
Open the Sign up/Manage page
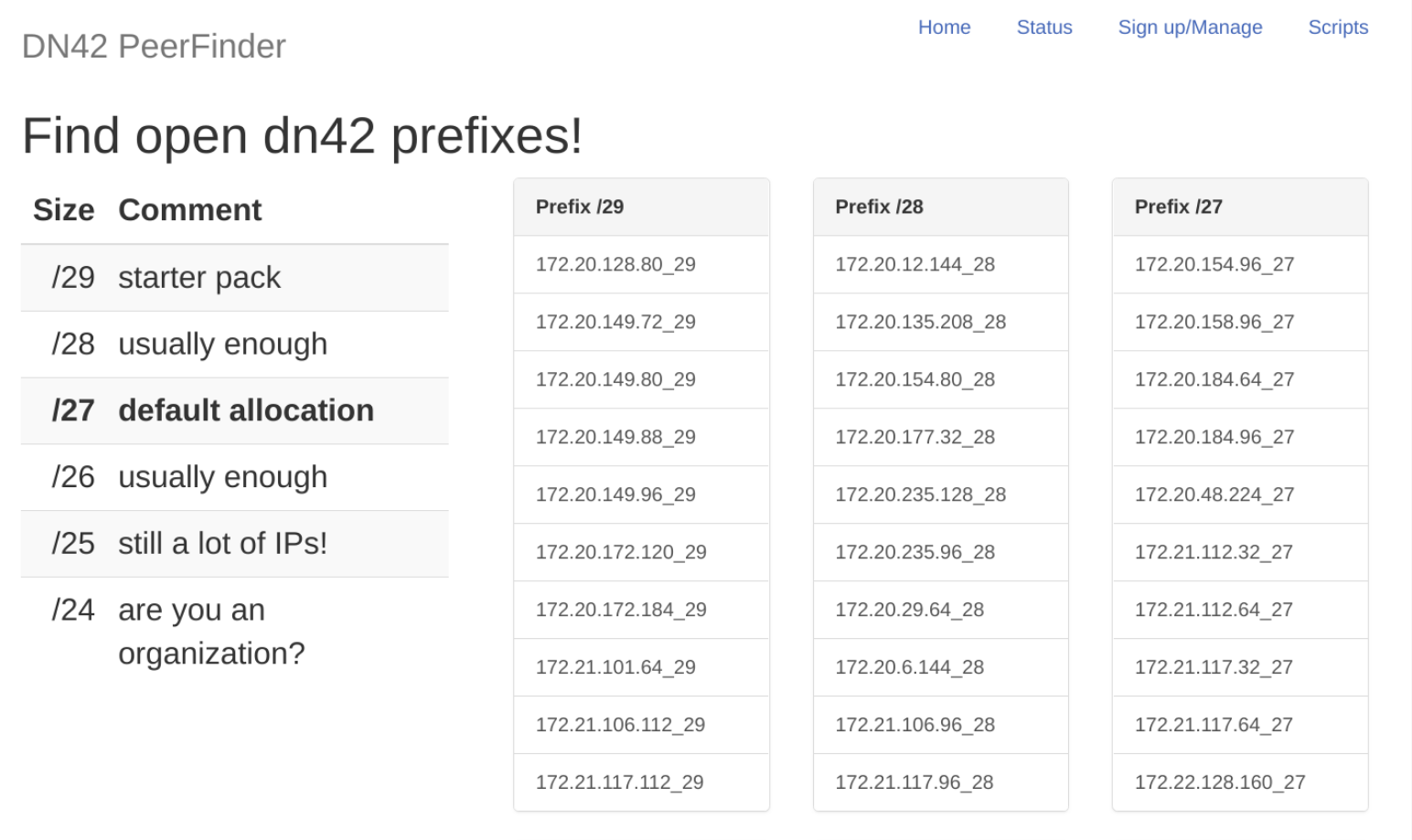[x=1190, y=27]
